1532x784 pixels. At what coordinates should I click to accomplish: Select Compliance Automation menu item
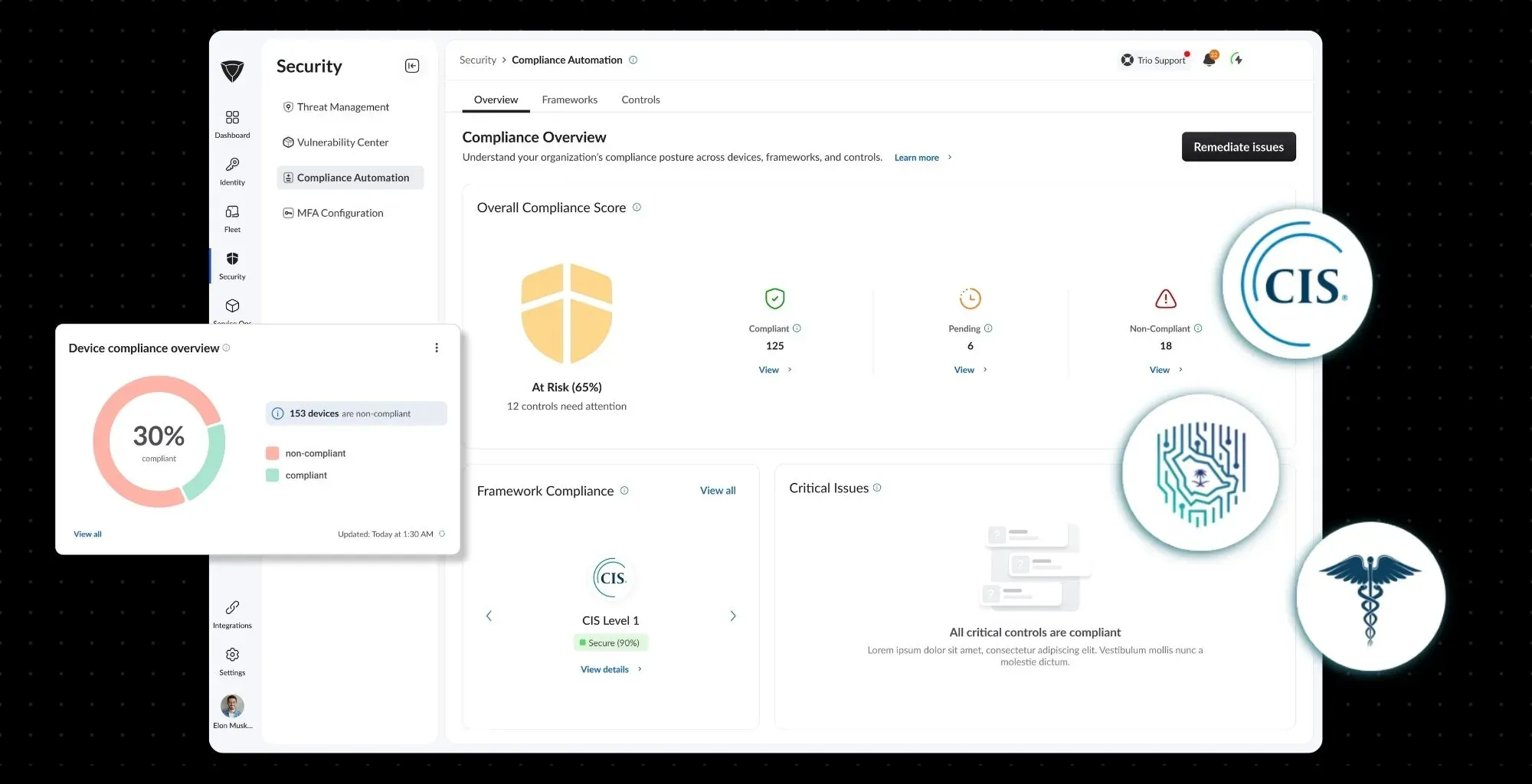pos(350,178)
